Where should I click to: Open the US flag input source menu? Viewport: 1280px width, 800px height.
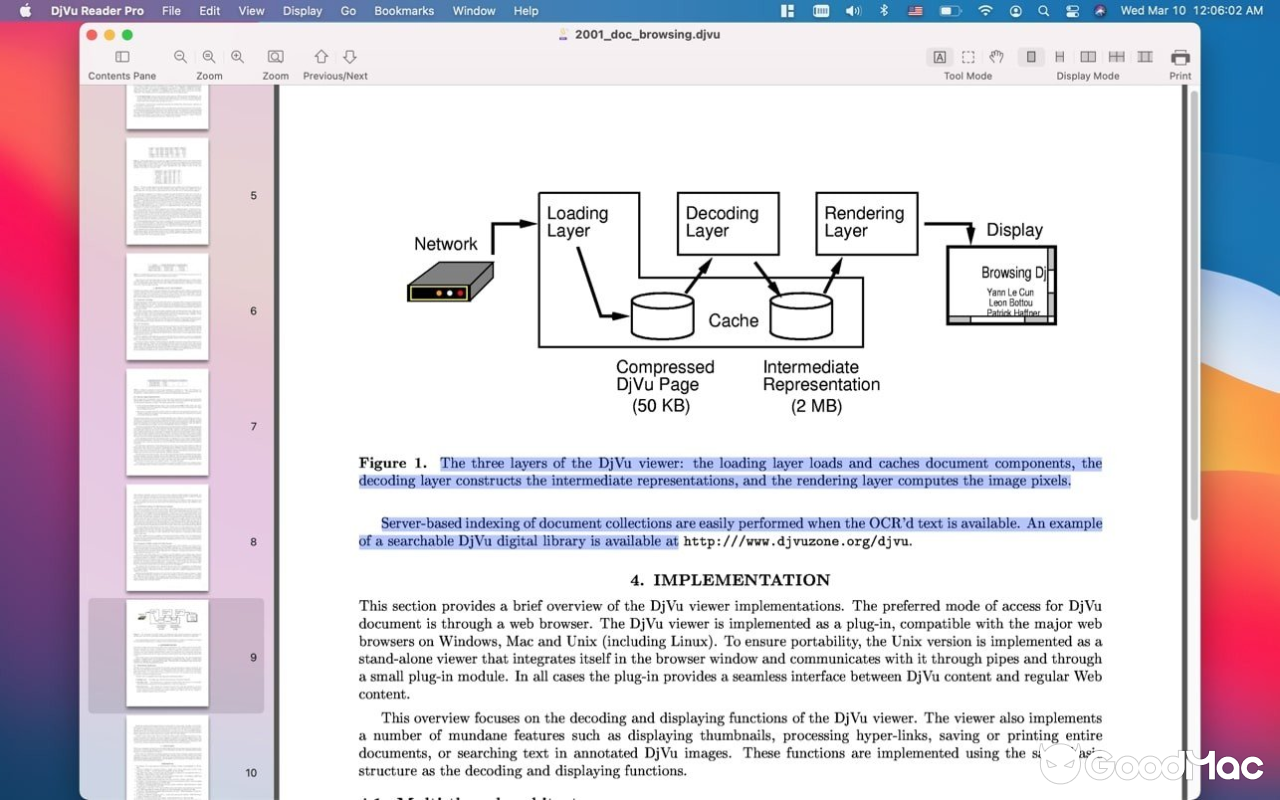(x=915, y=11)
